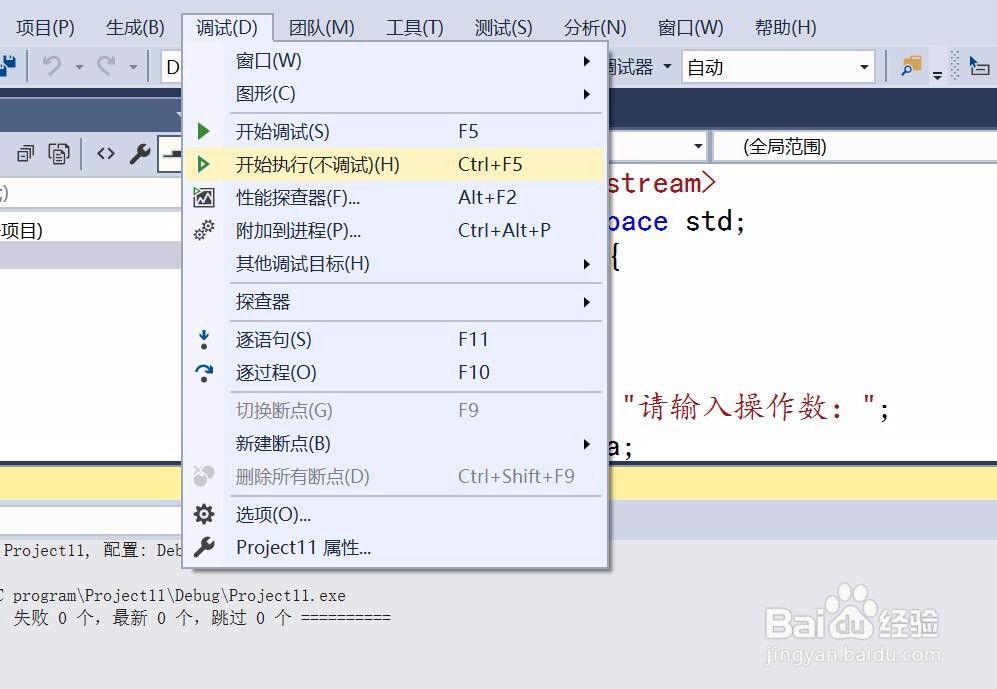Image resolution: width=997 pixels, height=689 pixels.
Task: Select the 逐过程 step-over icon
Action: tap(203, 372)
